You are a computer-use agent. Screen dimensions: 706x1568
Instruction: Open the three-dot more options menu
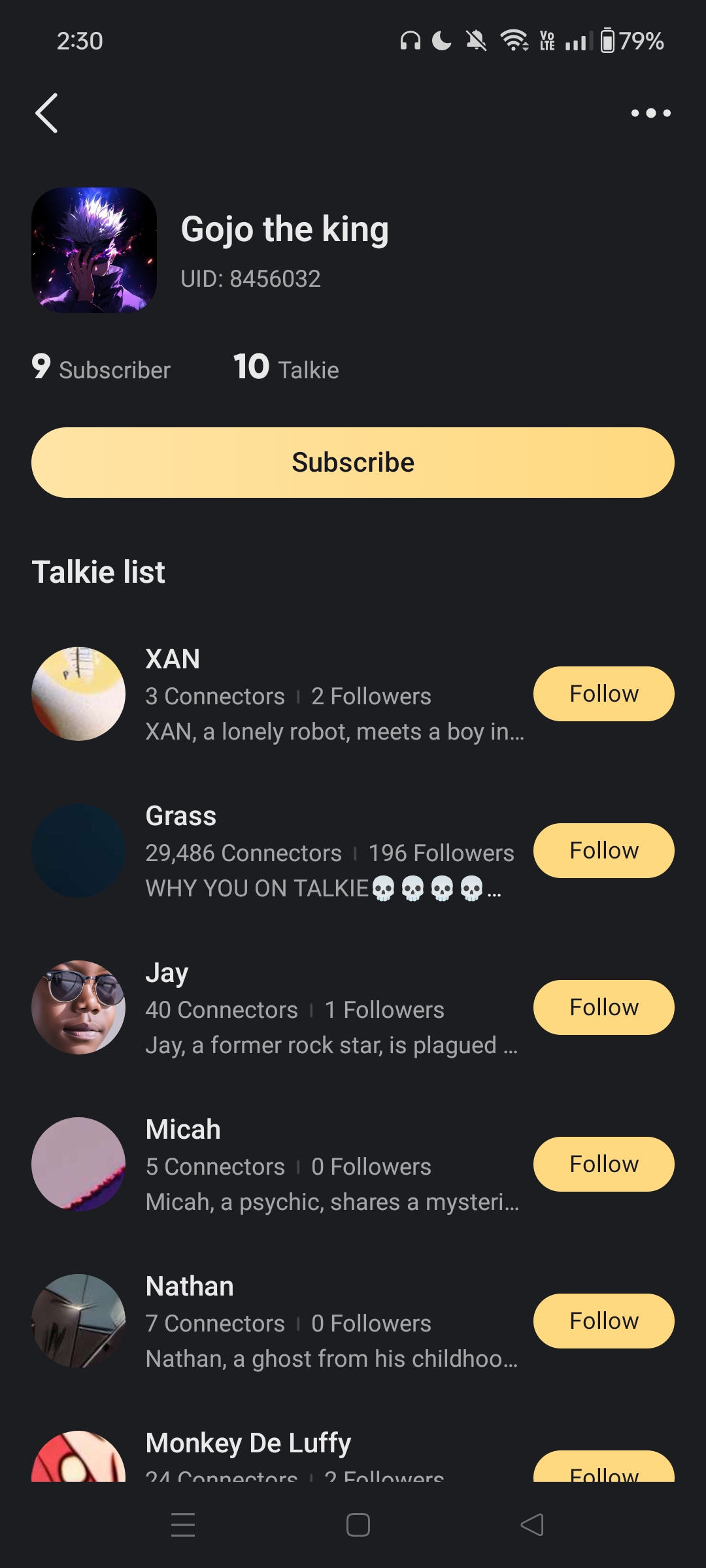coord(650,113)
